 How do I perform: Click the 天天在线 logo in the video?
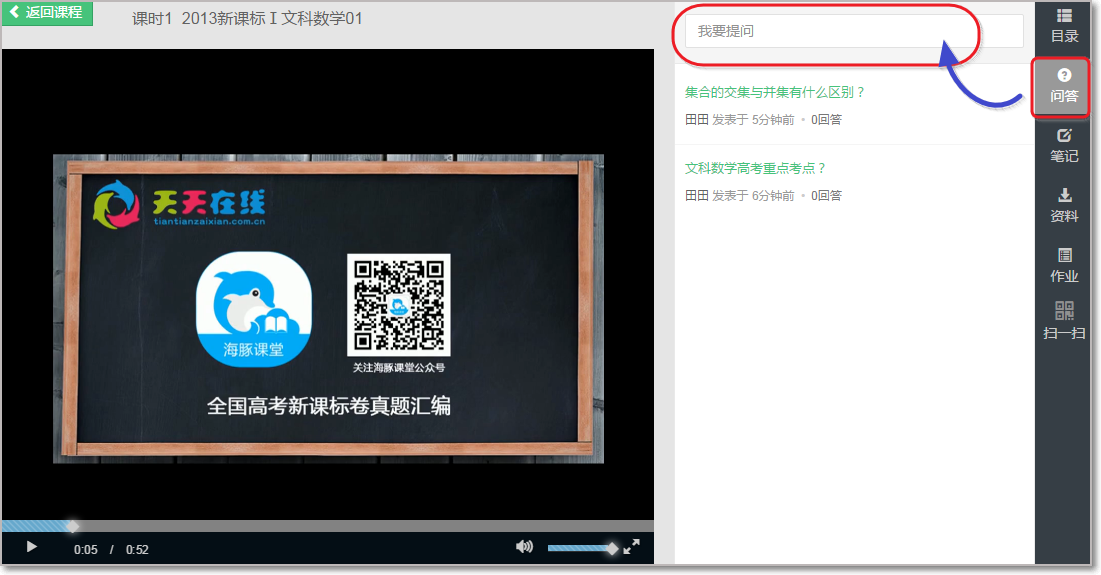[x=180, y=204]
